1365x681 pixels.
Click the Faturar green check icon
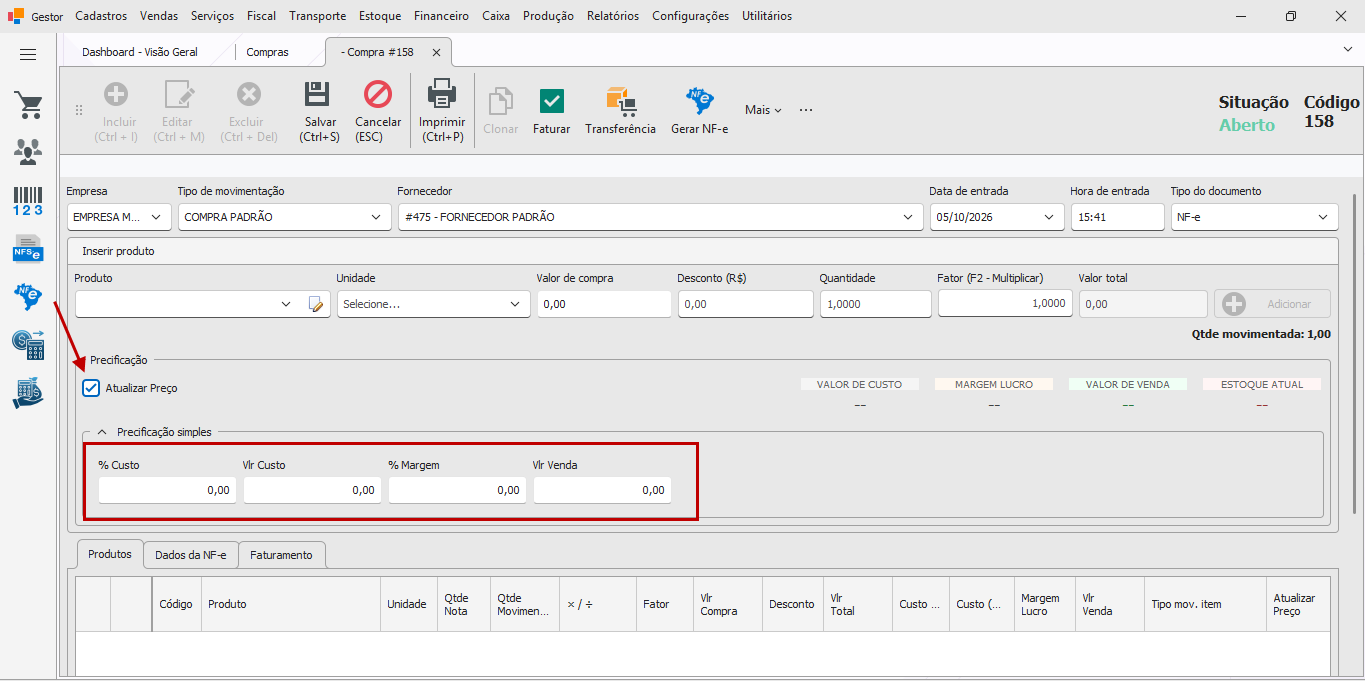tap(551, 101)
